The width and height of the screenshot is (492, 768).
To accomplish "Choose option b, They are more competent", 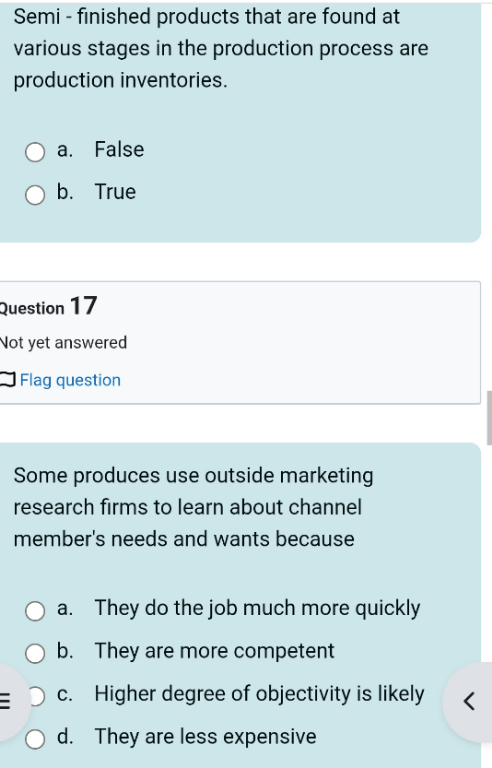I will tap(35, 653).
